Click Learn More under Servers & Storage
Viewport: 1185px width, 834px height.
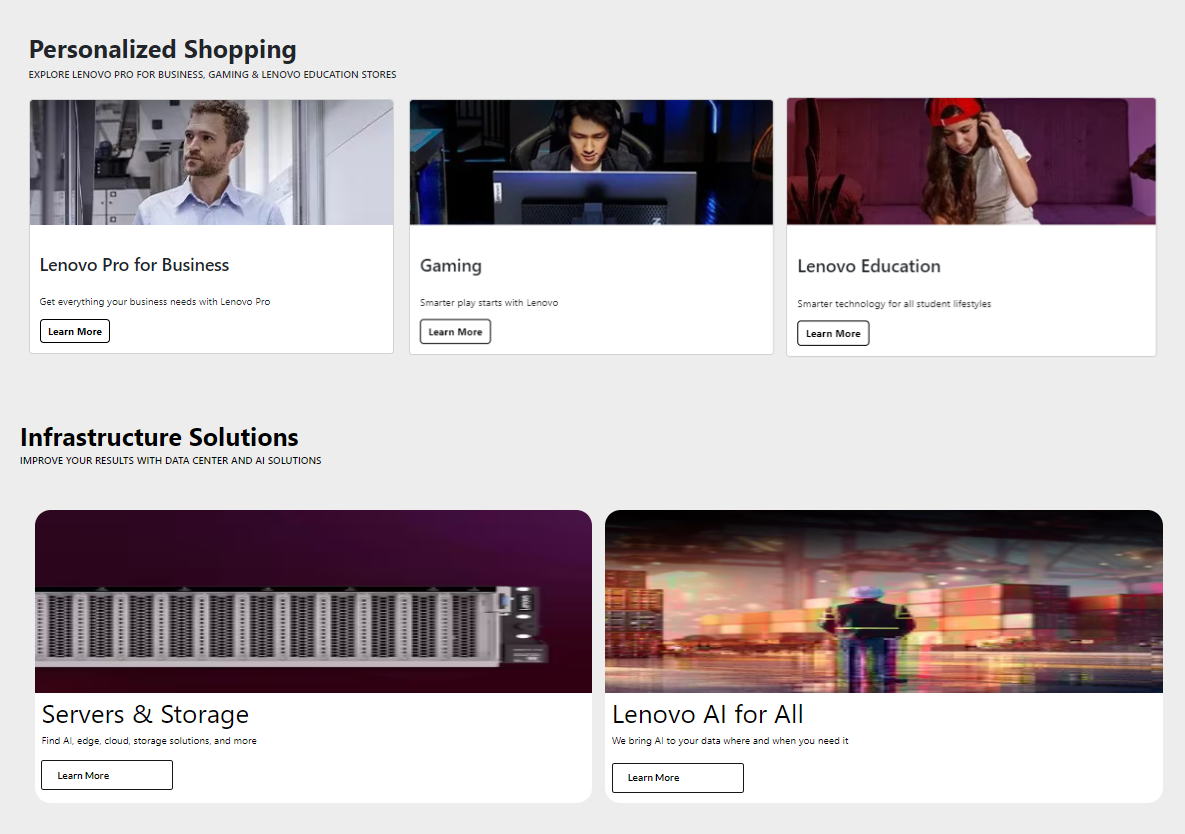107,775
